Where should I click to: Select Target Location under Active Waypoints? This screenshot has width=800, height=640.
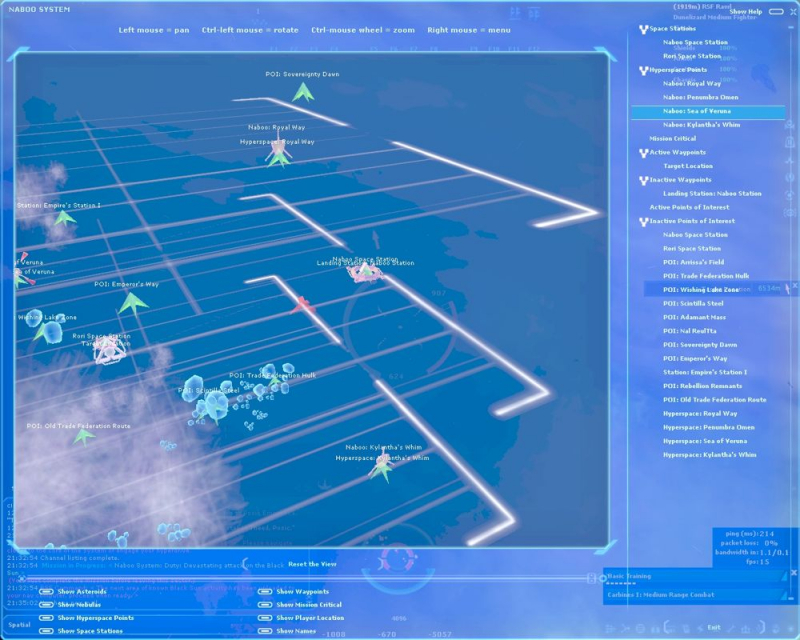[x=688, y=166]
